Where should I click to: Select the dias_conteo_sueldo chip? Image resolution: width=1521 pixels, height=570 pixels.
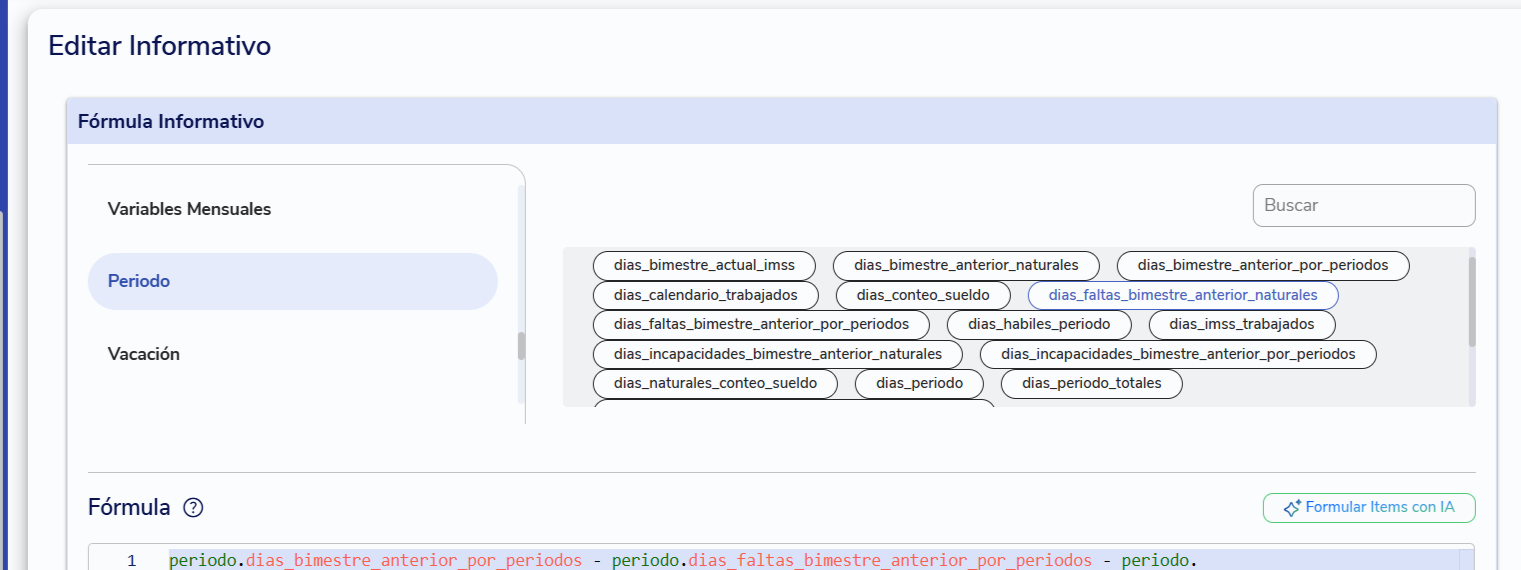point(923,296)
